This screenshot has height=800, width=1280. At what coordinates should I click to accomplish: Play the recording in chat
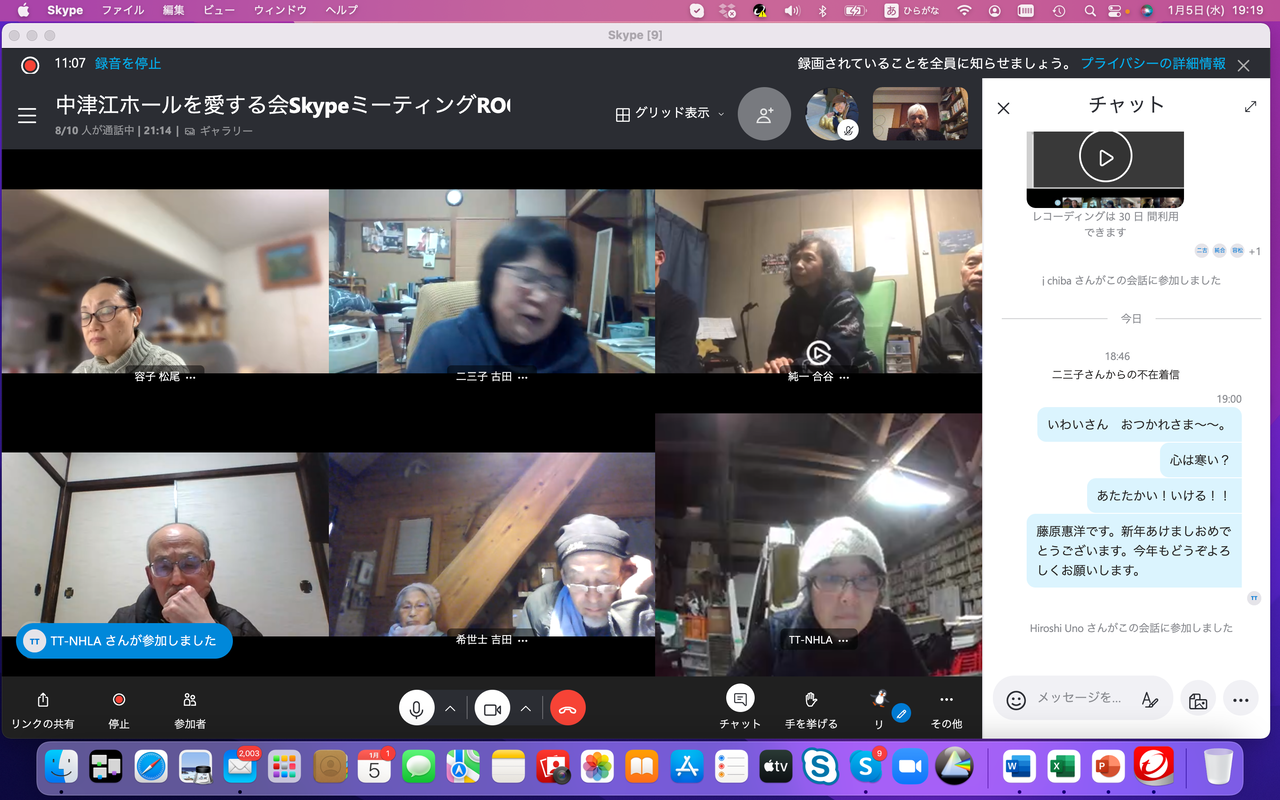pos(1105,157)
